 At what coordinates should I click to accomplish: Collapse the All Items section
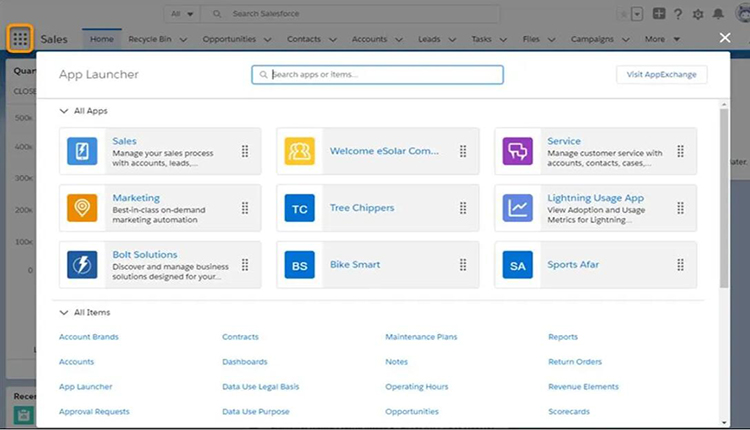coord(64,312)
